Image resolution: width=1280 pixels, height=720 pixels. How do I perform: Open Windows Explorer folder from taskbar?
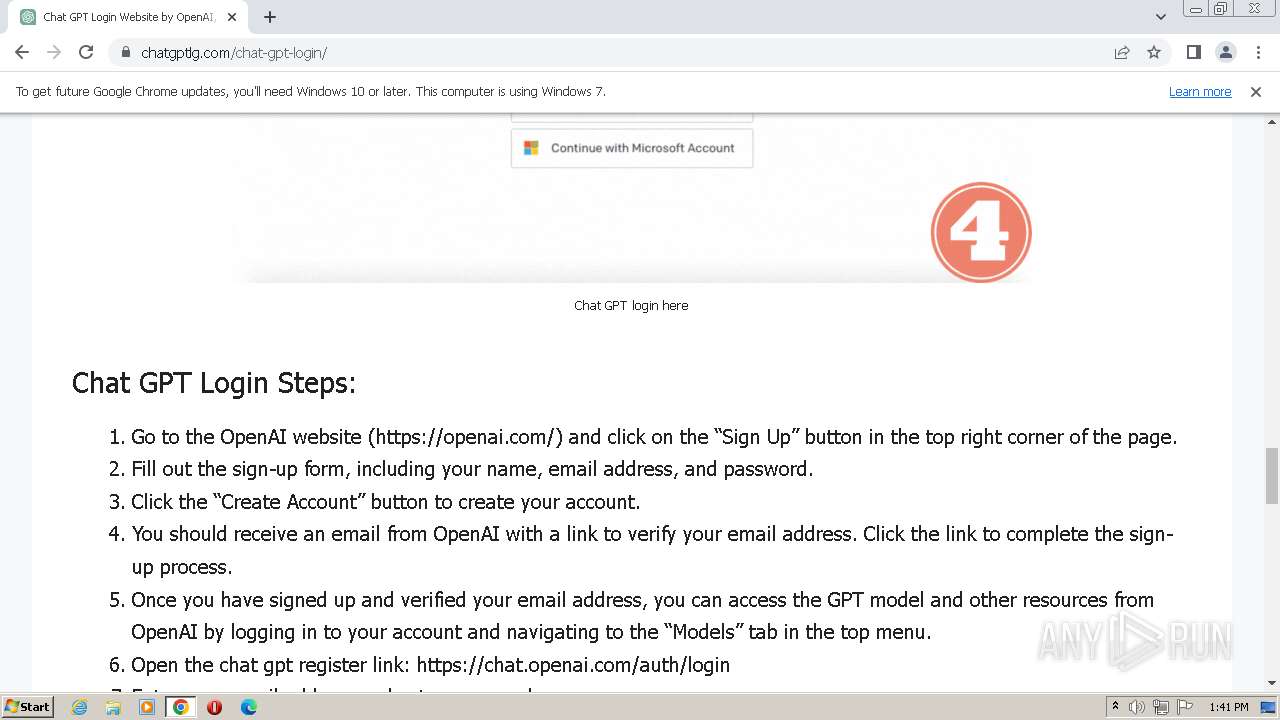113,707
